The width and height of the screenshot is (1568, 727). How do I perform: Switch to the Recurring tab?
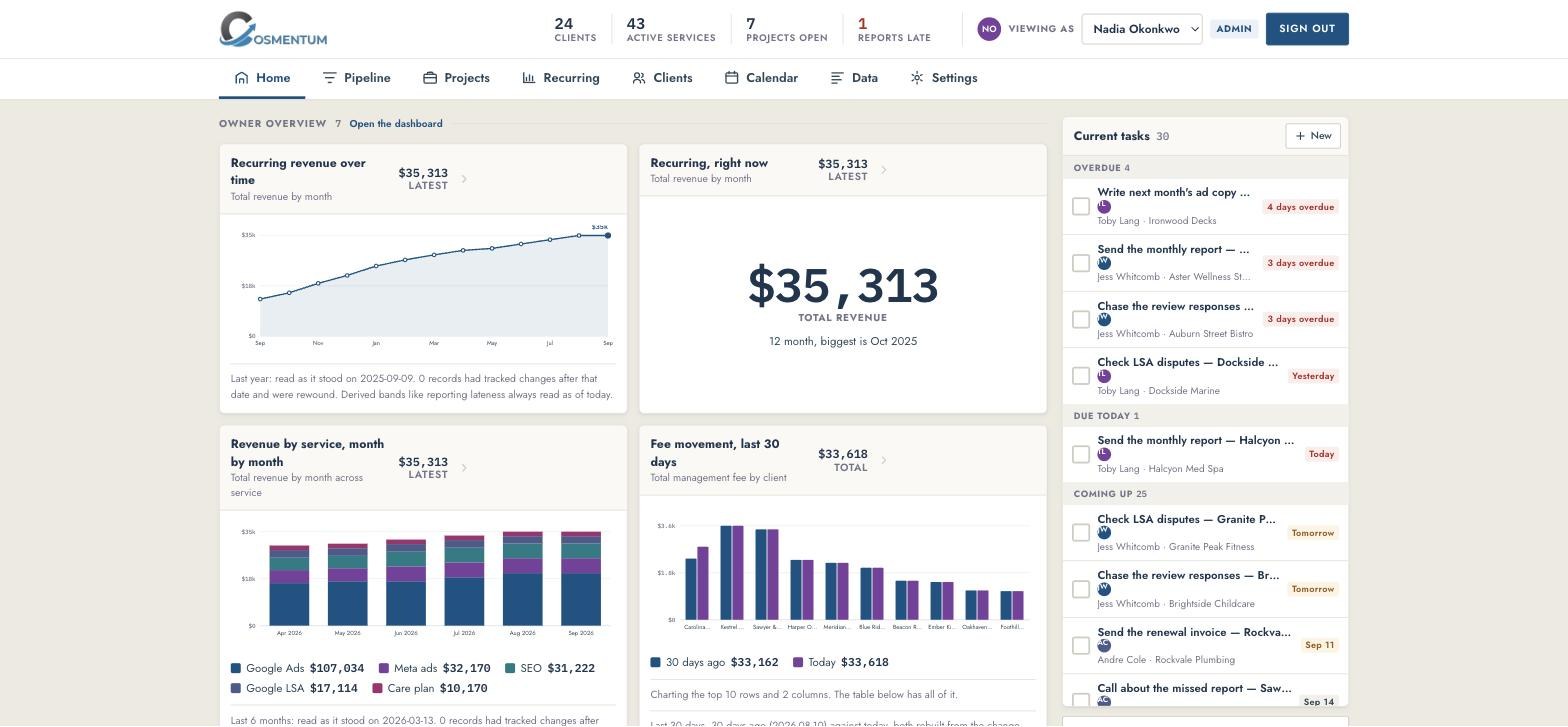tap(561, 78)
